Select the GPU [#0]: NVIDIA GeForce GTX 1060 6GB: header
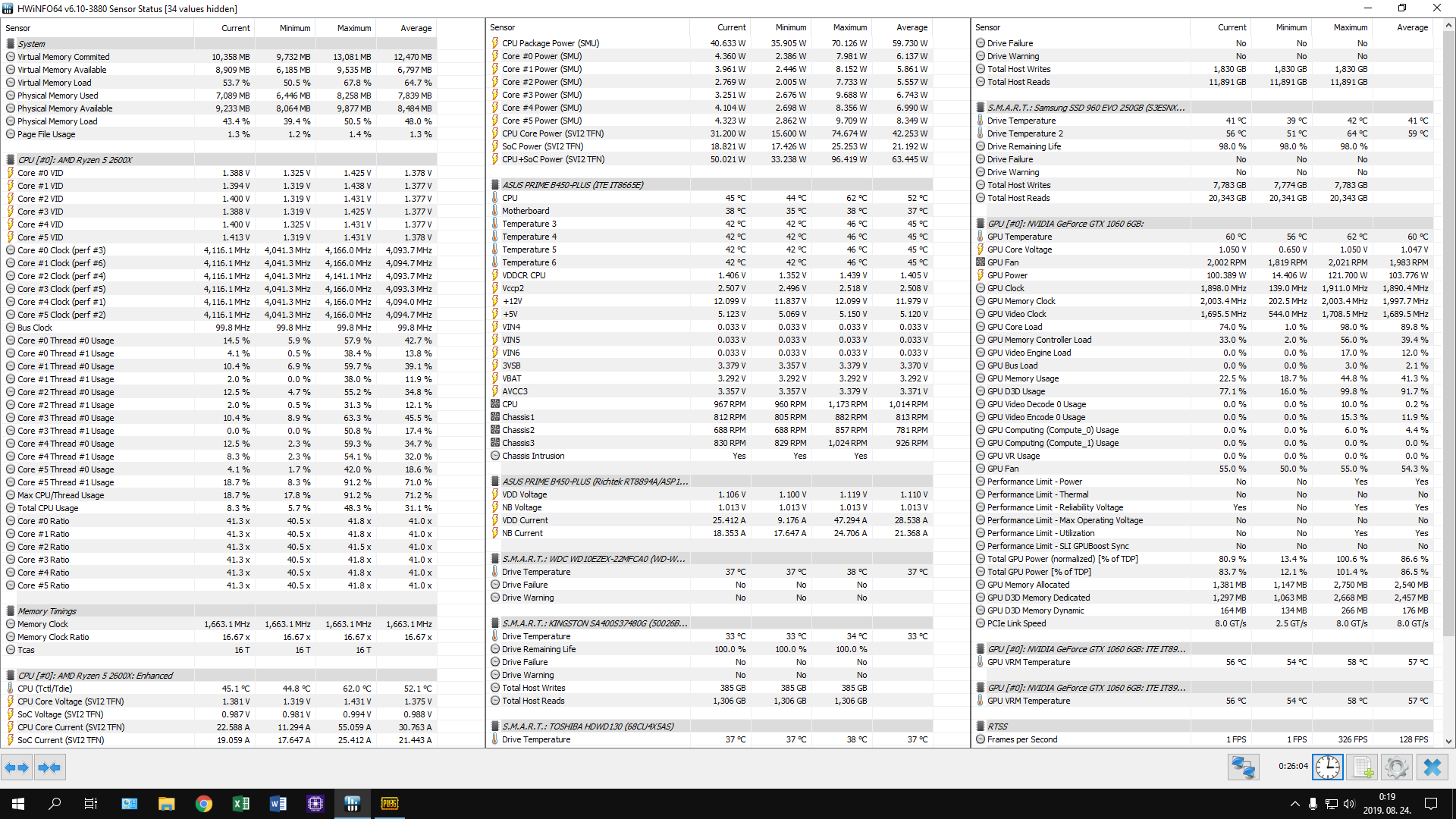The image size is (1456, 819). click(x=1203, y=224)
